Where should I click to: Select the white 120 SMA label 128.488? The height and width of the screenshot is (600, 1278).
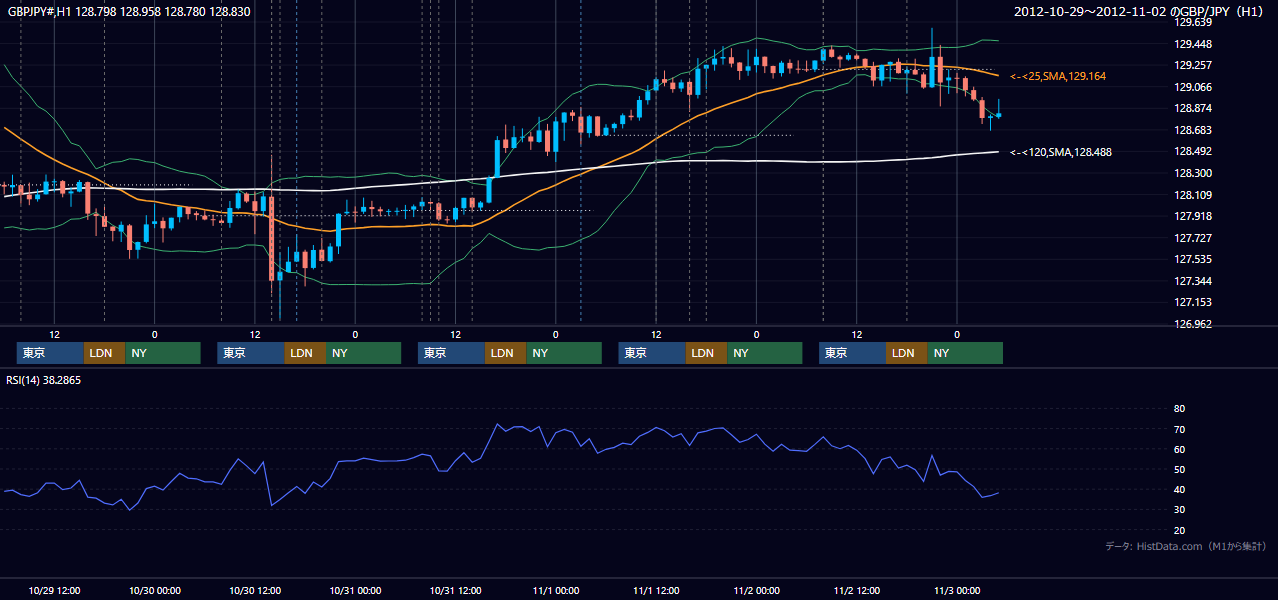pyautogui.click(x=1061, y=152)
